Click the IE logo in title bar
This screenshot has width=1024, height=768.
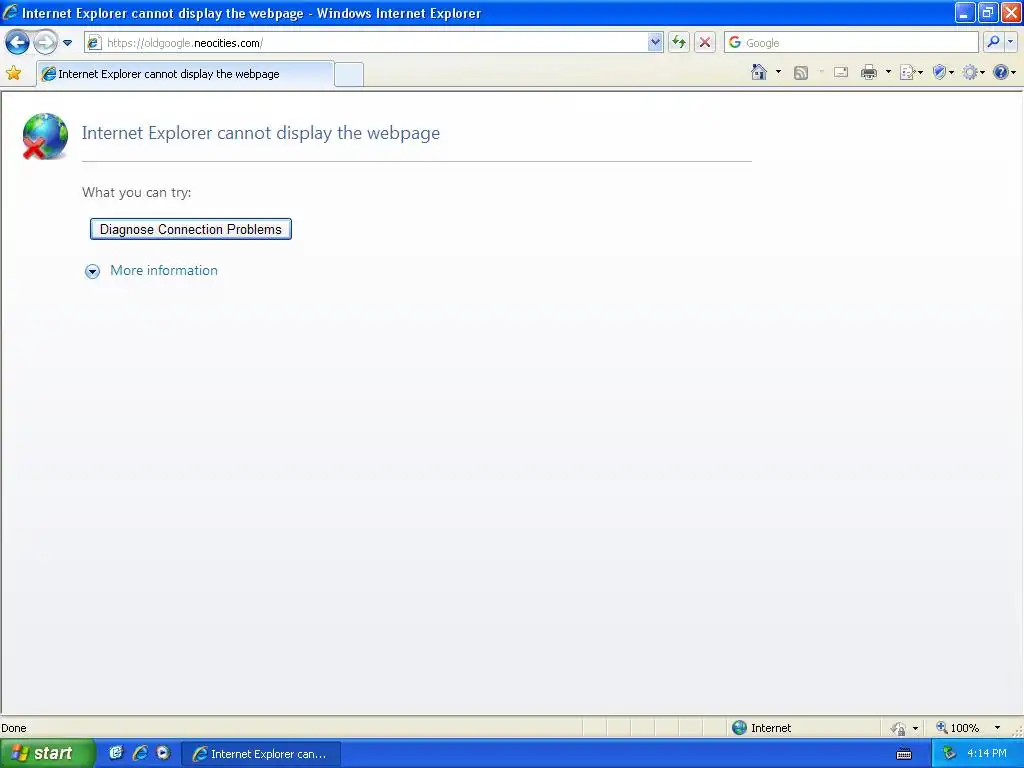point(10,12)
